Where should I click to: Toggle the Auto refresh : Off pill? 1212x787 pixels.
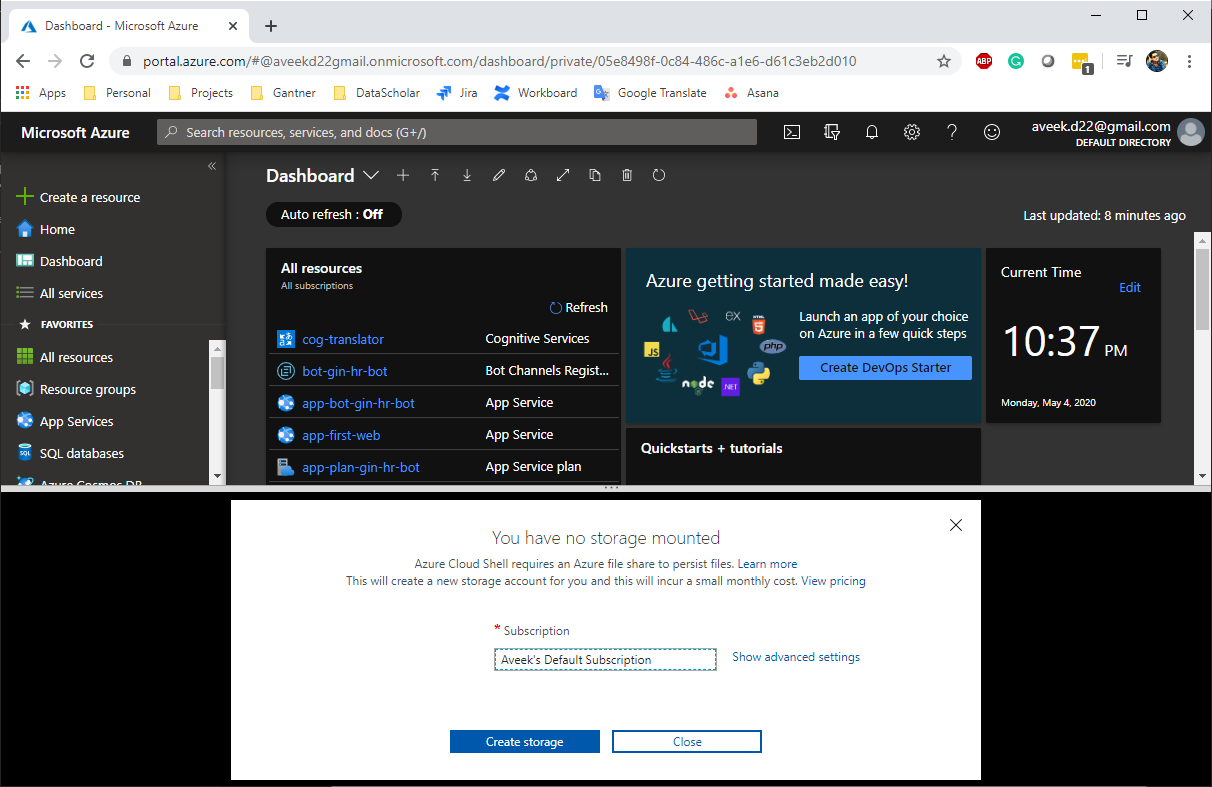coord(333,214)
